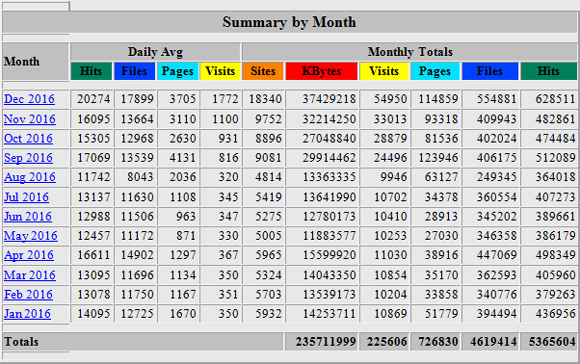The height and width of the screenshot is (364, 580).
Task: Select Jan 2016 daily pages 1670
Action: click(x=183, y=314)
